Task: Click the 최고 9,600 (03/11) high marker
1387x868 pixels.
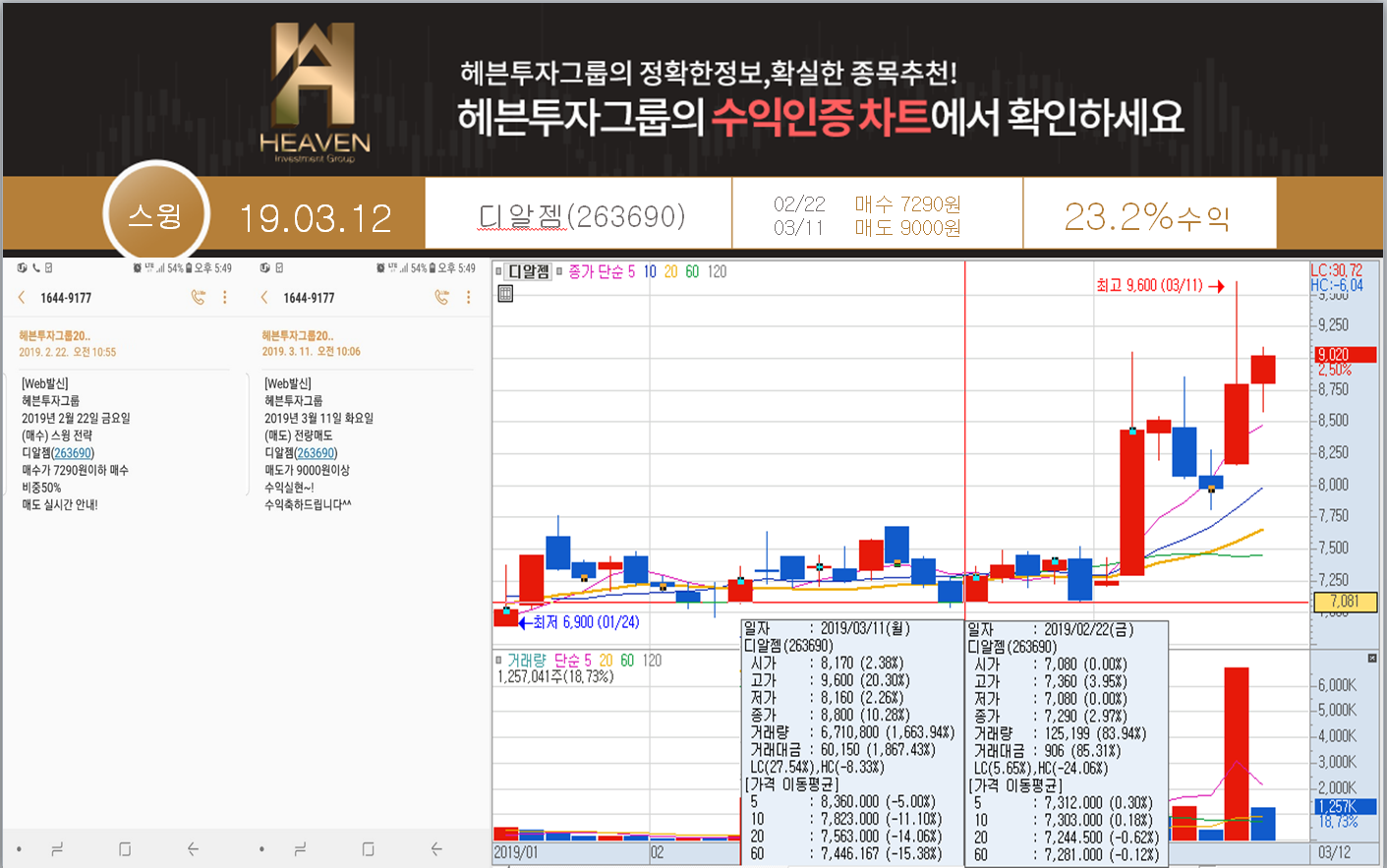Action: click(1159, 285)
